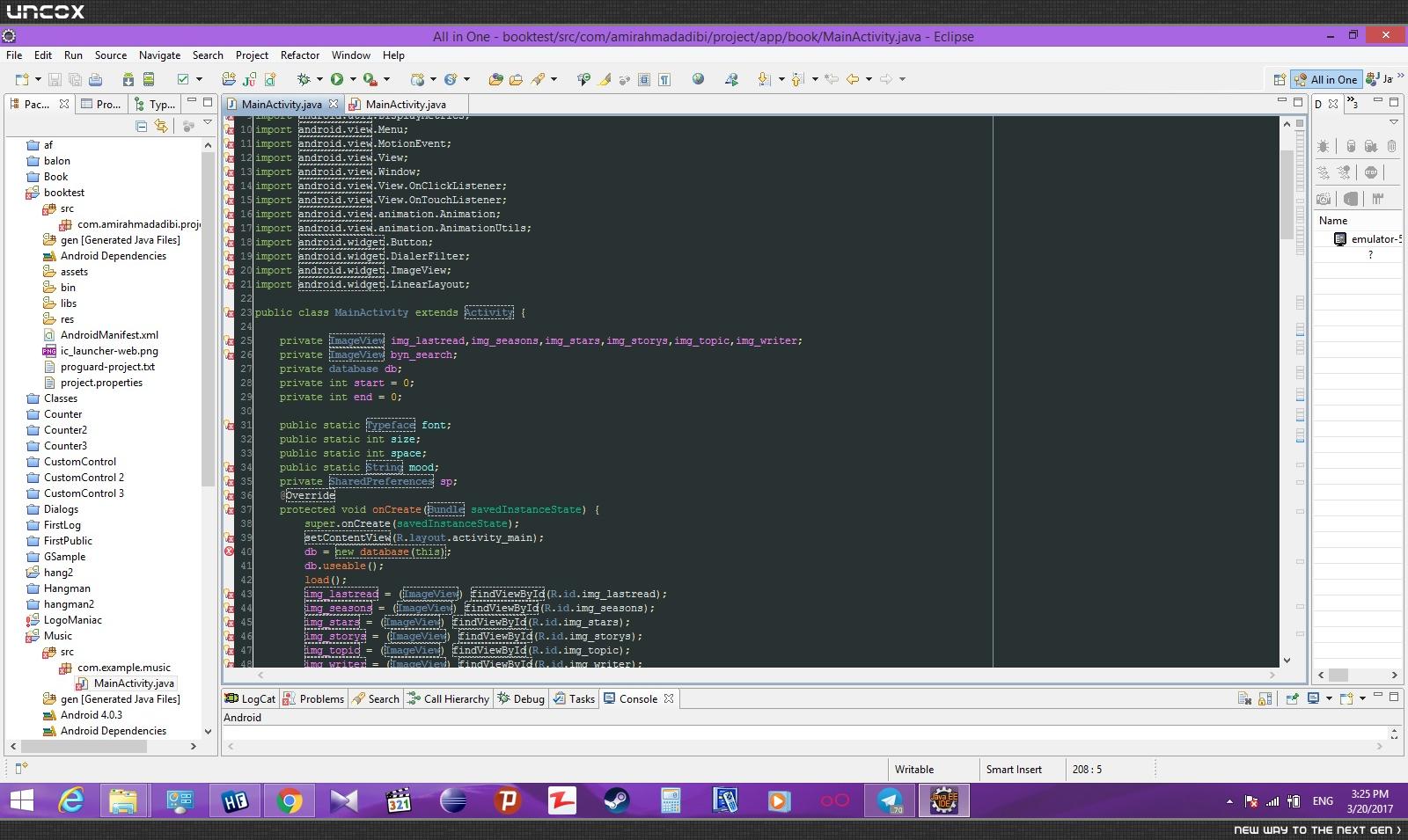Select AndroidManifest.xml in the project tree
The image size is (1408, 840).
pyautogui.click(x=109, y=335)
